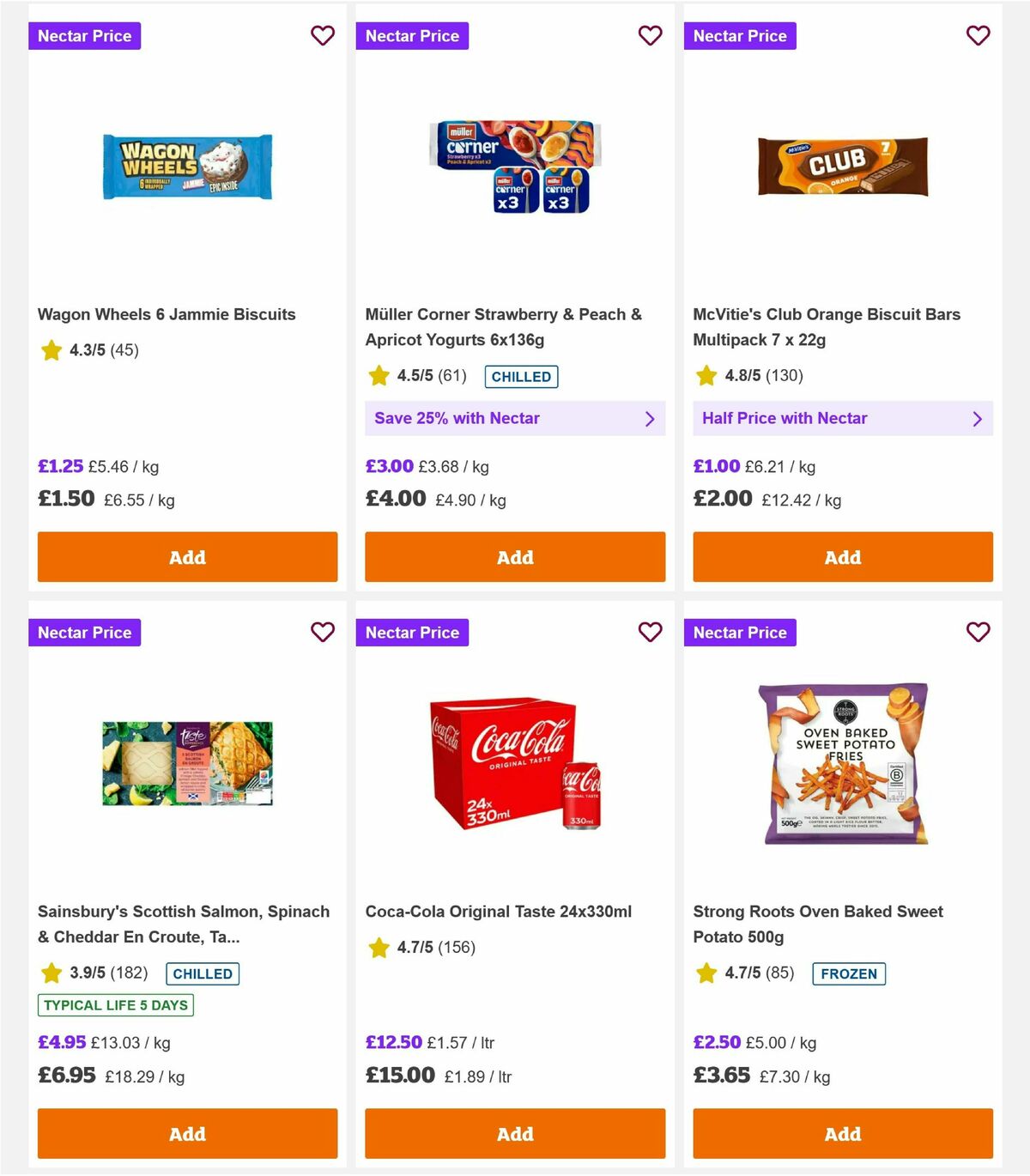
Task: Click the arrow on the Nectar savings banner
Action: pos(650,418)
